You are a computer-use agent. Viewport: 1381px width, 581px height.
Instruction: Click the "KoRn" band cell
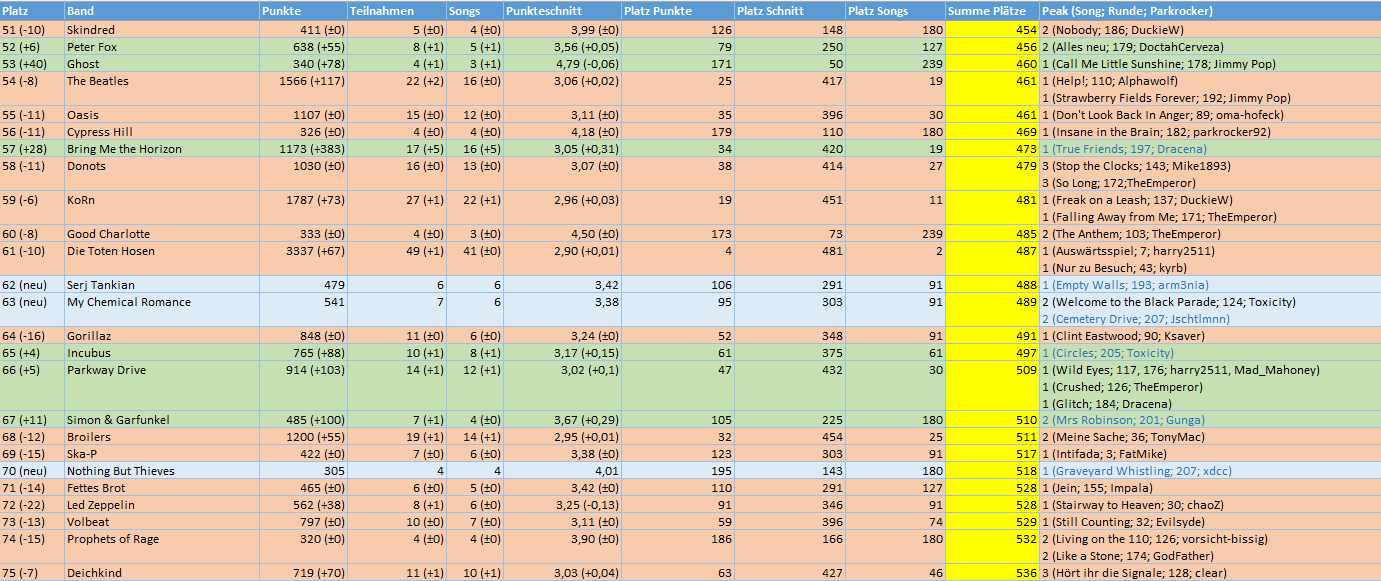pos(161,208)
